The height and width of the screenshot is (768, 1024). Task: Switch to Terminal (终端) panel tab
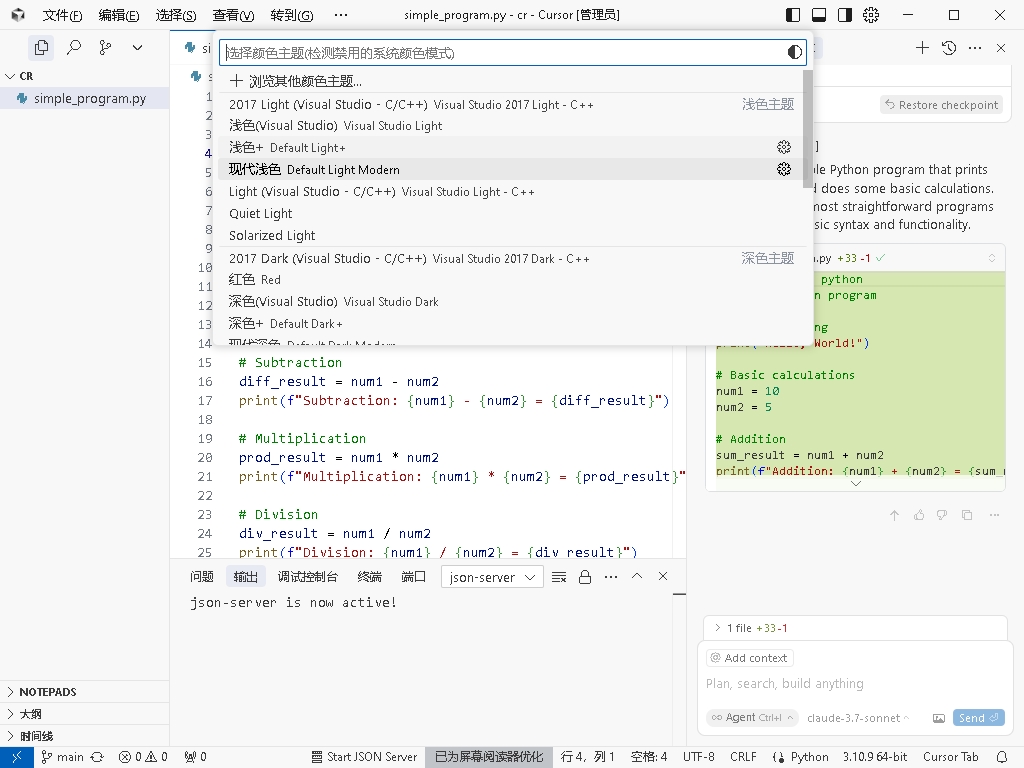[370, 577]
